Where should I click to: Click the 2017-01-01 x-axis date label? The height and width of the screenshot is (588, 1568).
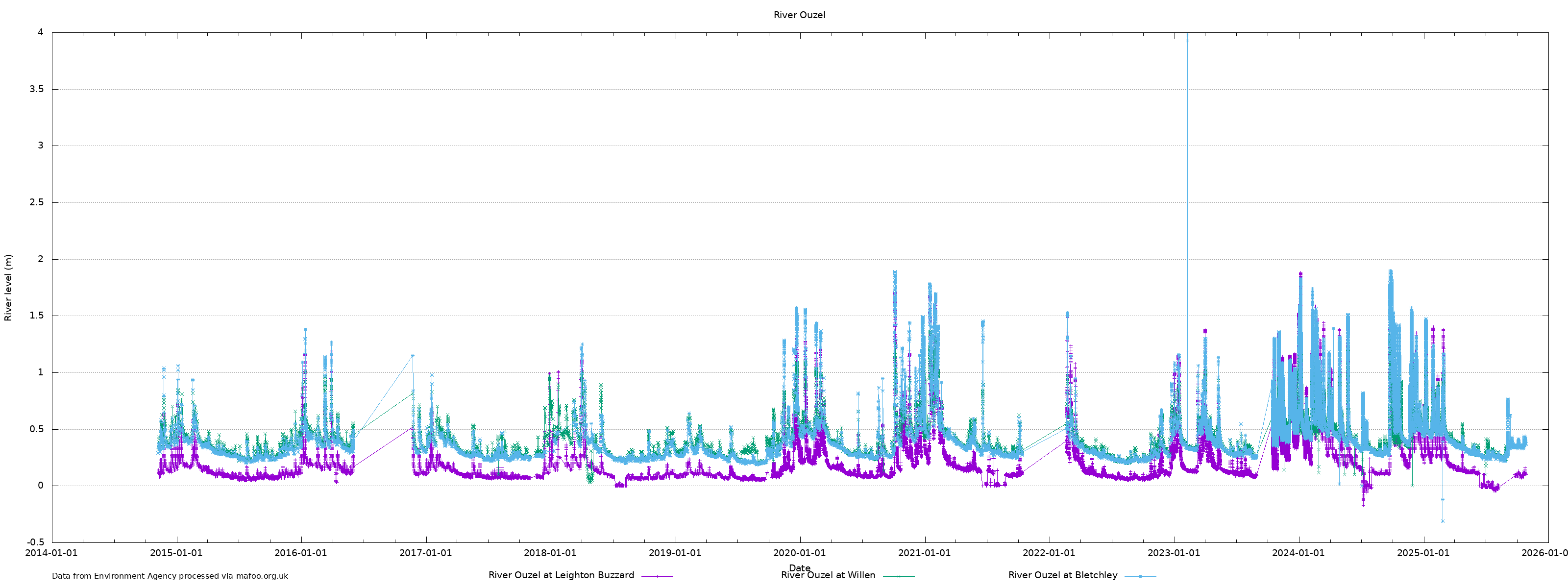[425, 553]
